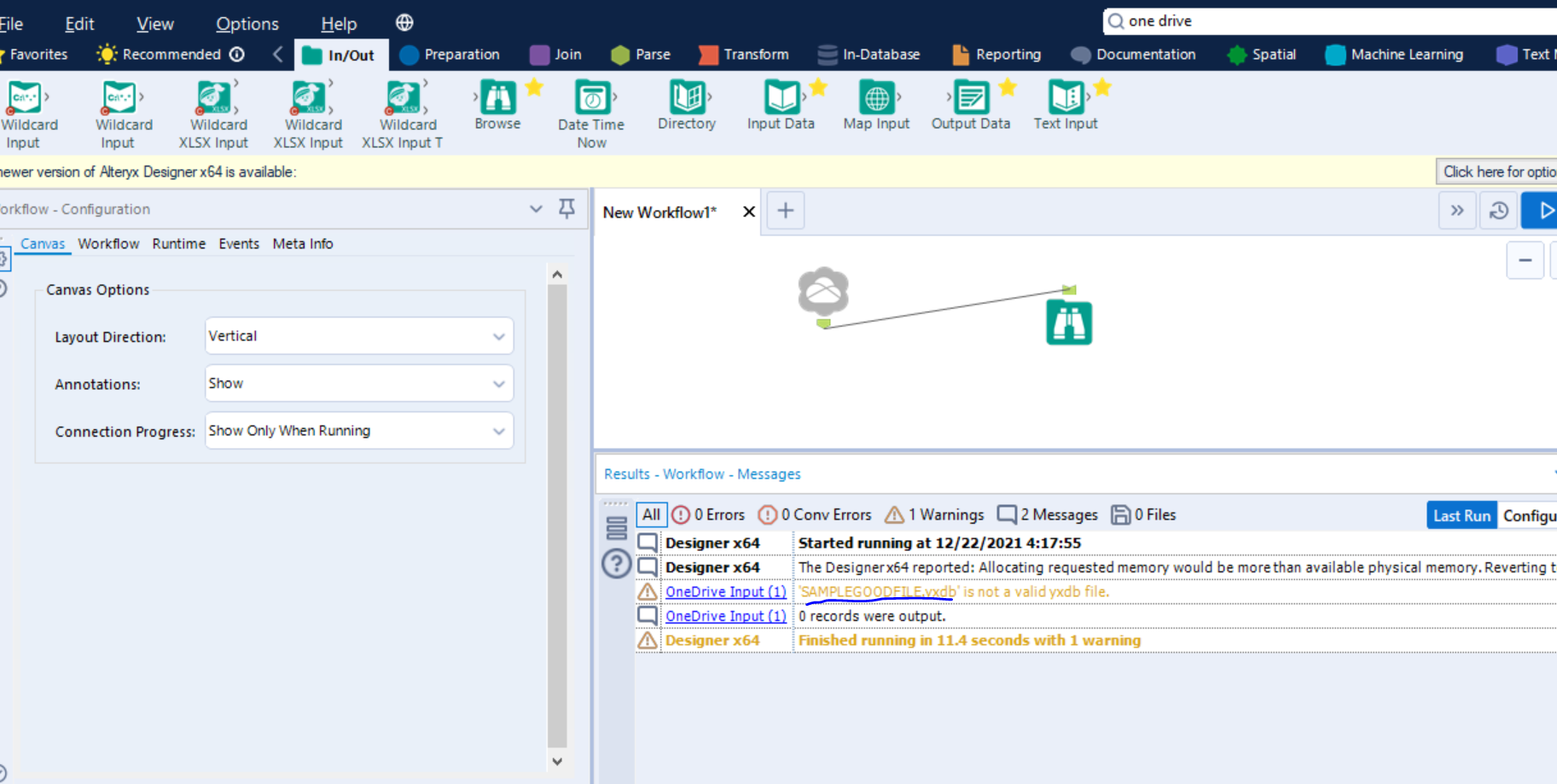This screenshot has width=1557, height=784.
Task: Open the Transform tool category
Action: coord(744,55)
